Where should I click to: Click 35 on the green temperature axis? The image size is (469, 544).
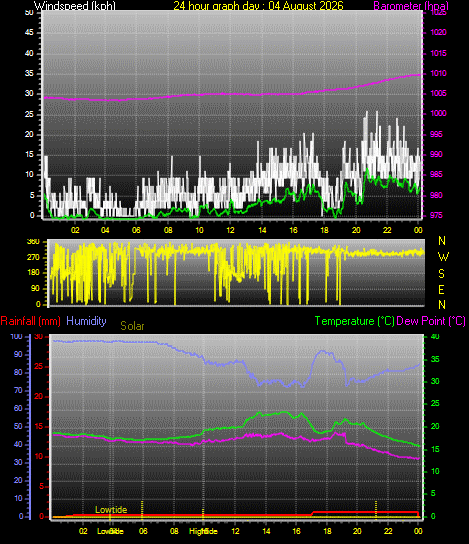pos(435,359)
